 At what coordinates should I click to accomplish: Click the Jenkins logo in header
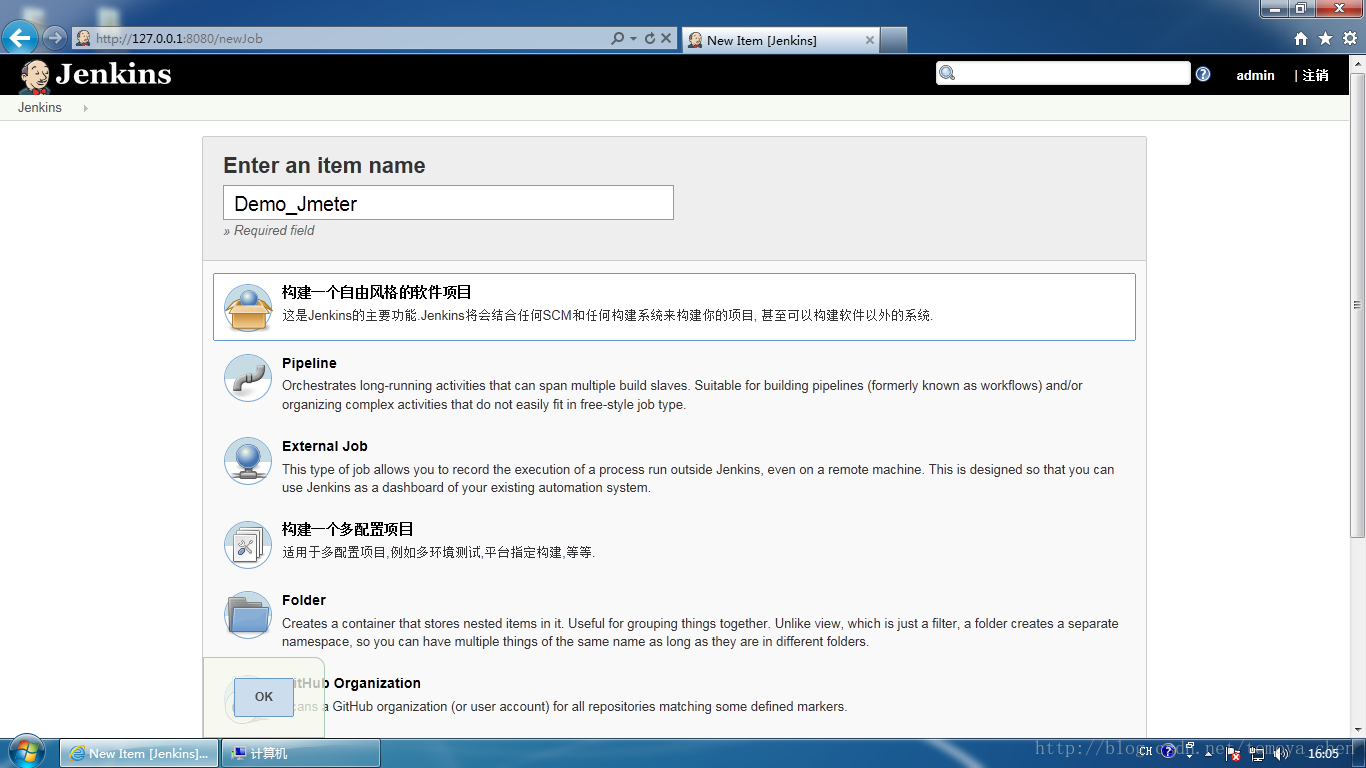point(96,75)
